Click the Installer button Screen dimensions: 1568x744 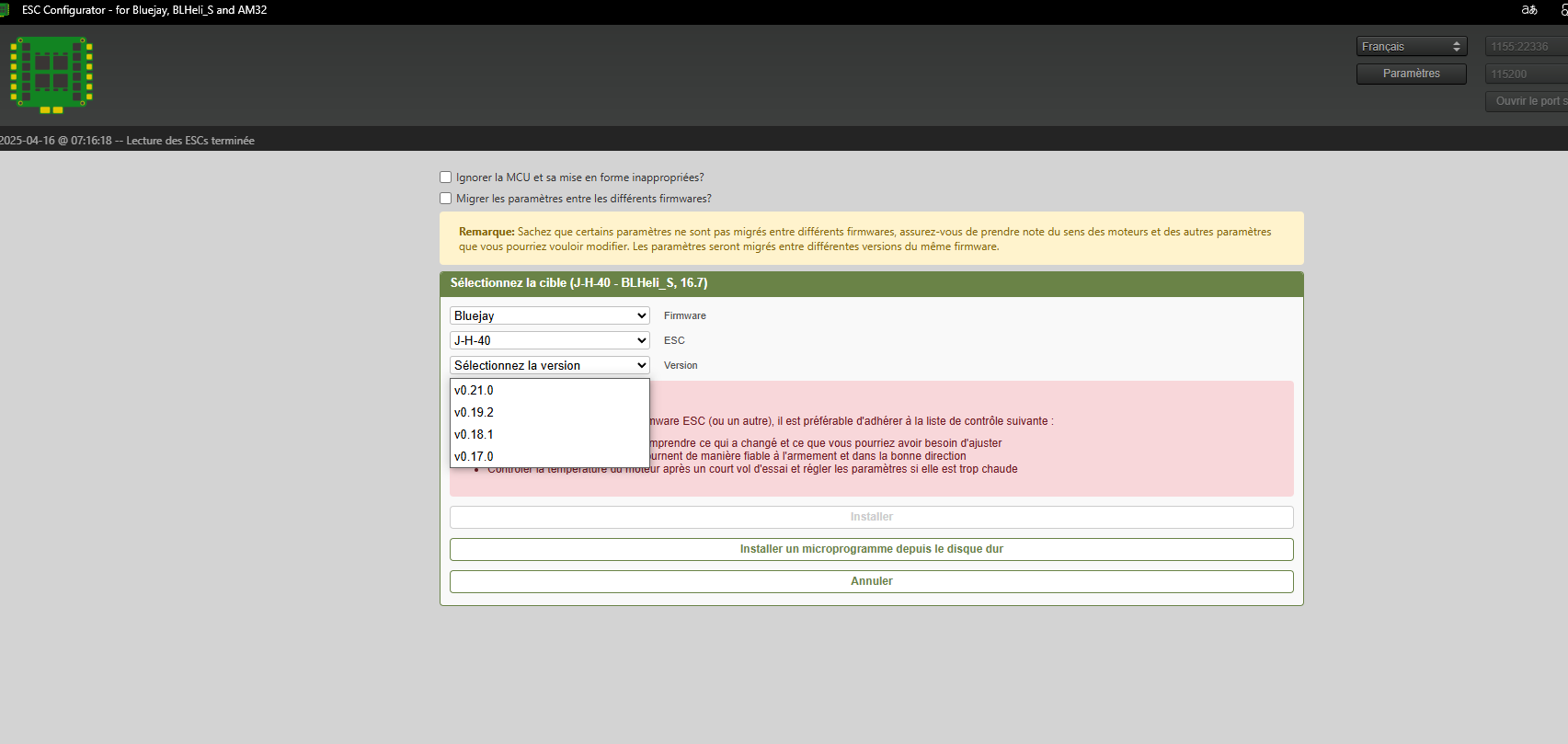point(871,517)
